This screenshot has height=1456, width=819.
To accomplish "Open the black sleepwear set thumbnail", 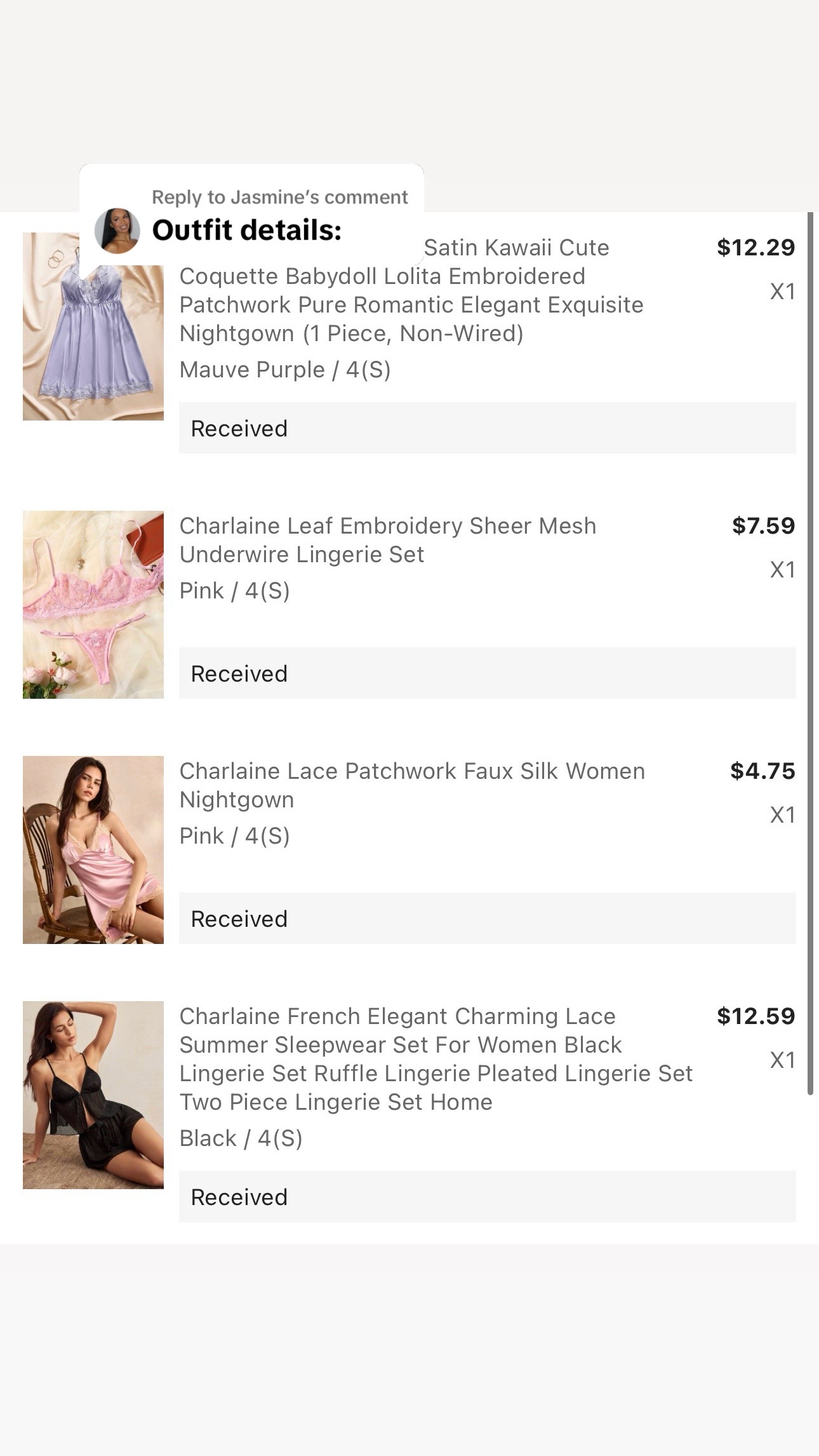I will 93,1095.
